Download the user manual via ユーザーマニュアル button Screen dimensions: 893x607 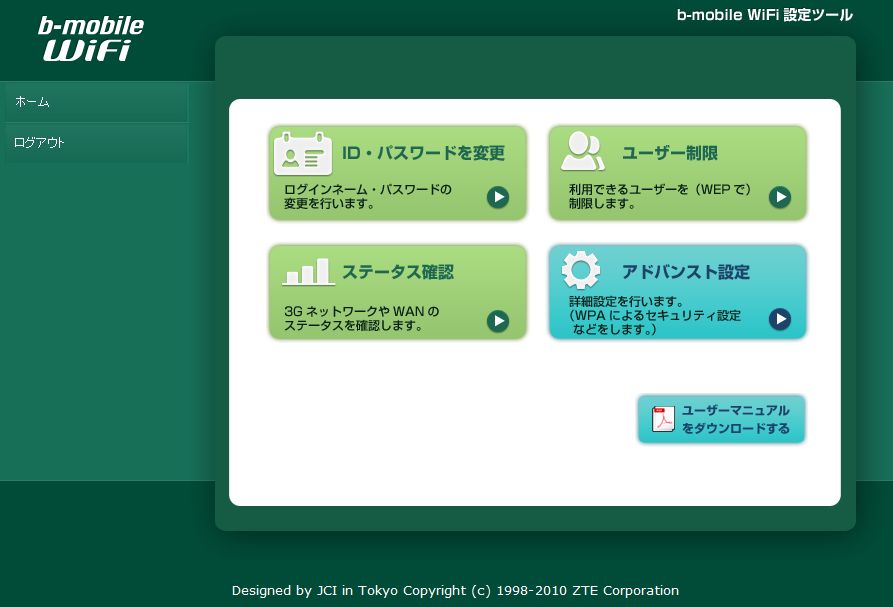[721, 419]
